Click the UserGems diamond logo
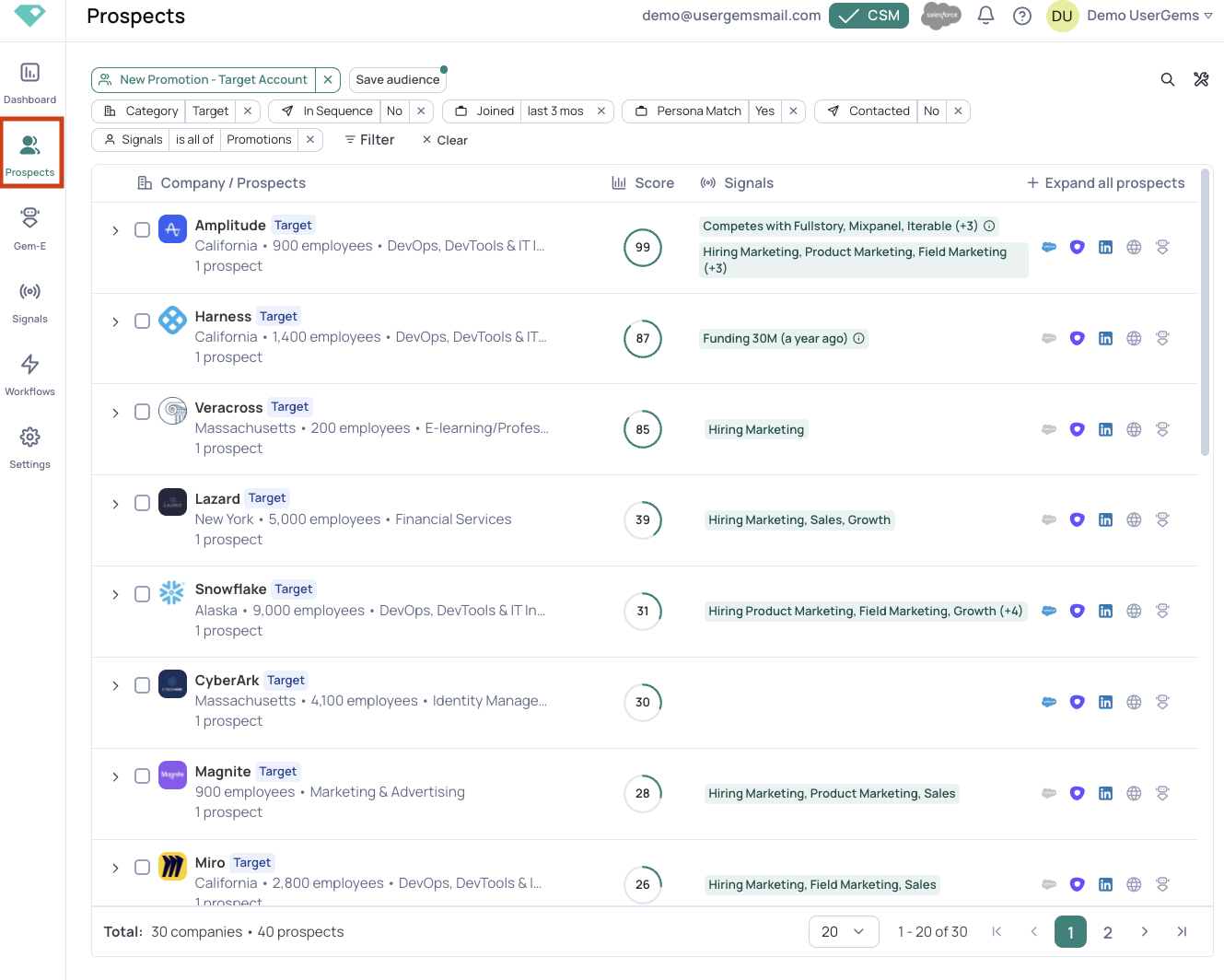Image resolution: width=1224 pixels, height=980 pixels. point(30,15)
